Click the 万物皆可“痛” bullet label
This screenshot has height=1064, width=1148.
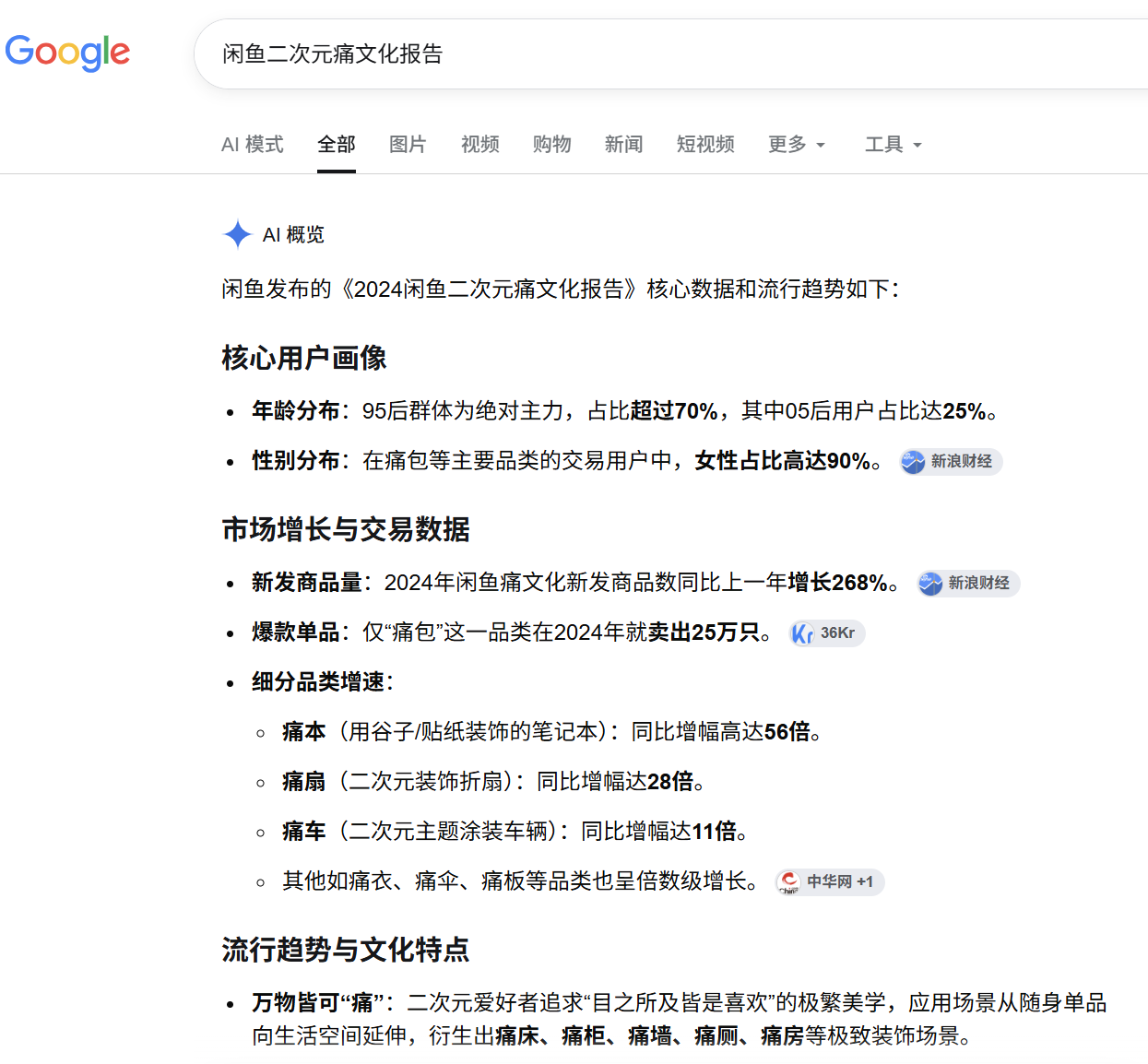click(318, 1003)
